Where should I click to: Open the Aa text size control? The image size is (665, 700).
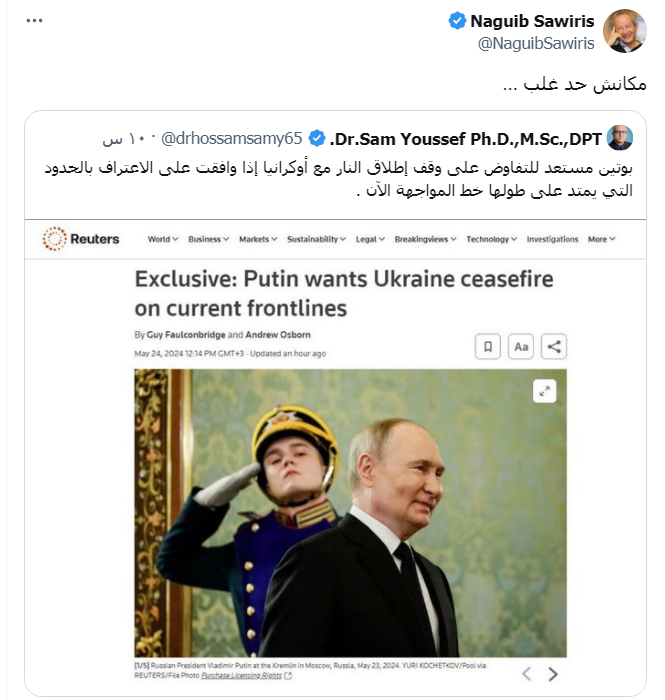tap(521, 347)
